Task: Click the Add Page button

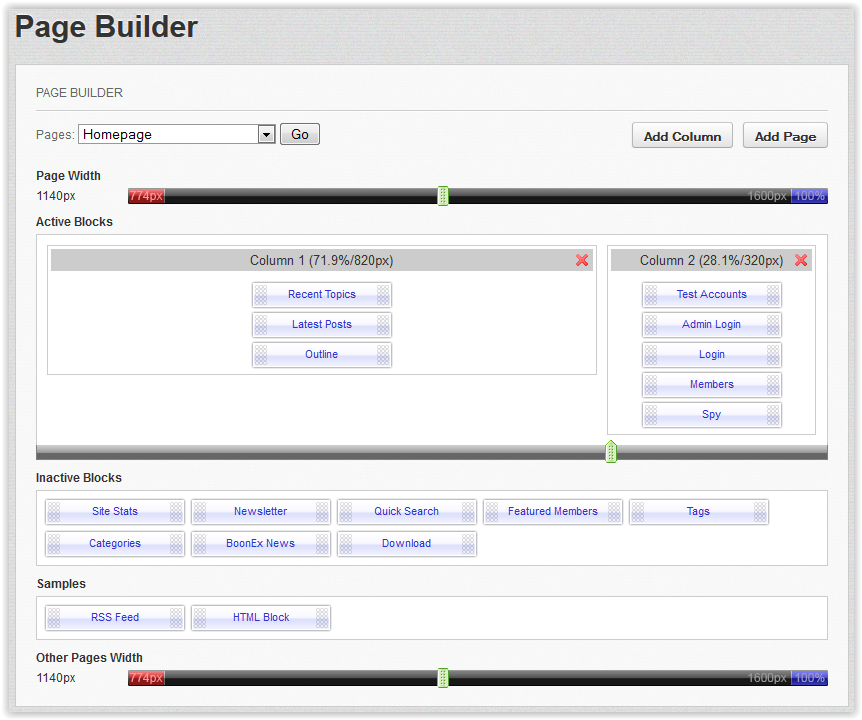Action: click(785, 136)
